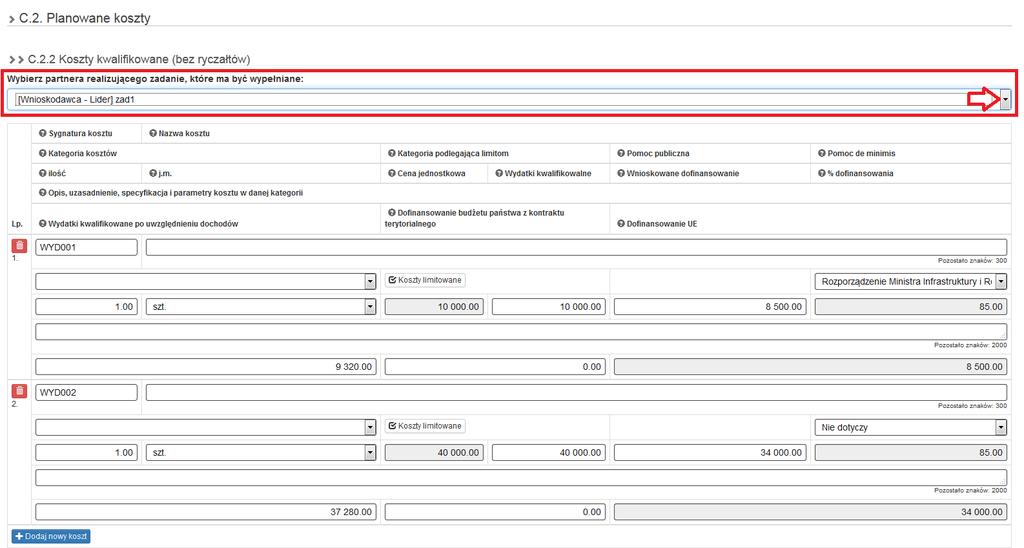Screen dimensions: 1024x548
Task: Click EU funding field 34 000.00 greyed
Action: tap(810, 512)
